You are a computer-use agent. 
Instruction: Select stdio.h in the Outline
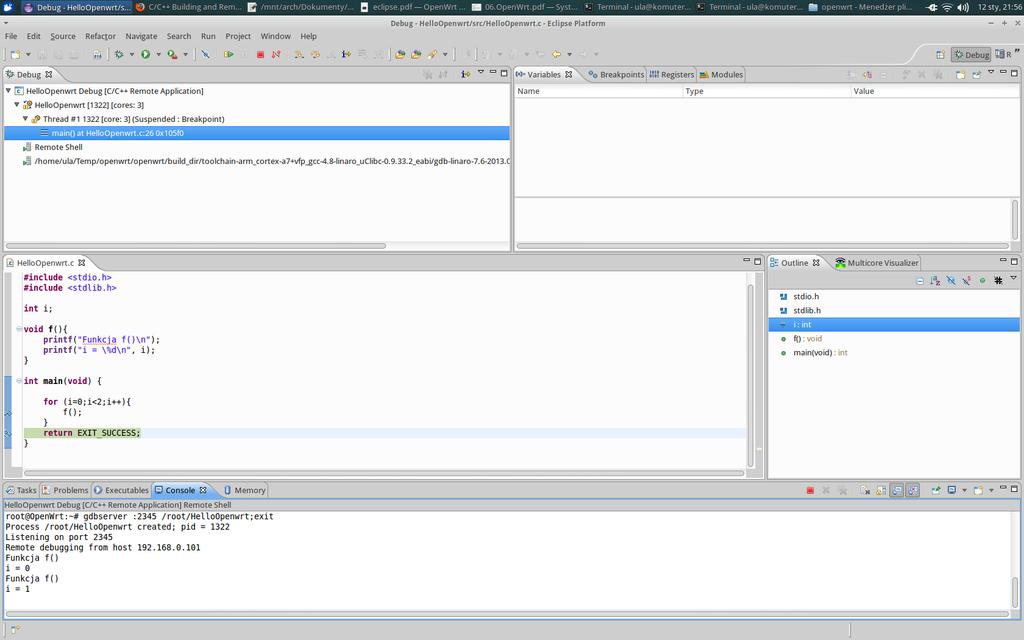tap(806, 296)
